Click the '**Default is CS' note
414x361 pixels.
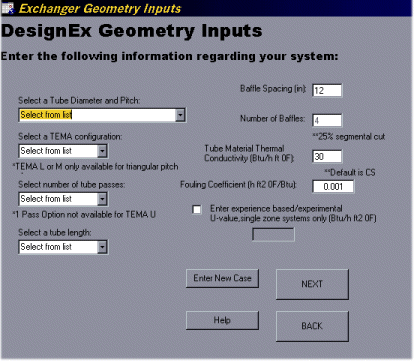coord(350,172)
